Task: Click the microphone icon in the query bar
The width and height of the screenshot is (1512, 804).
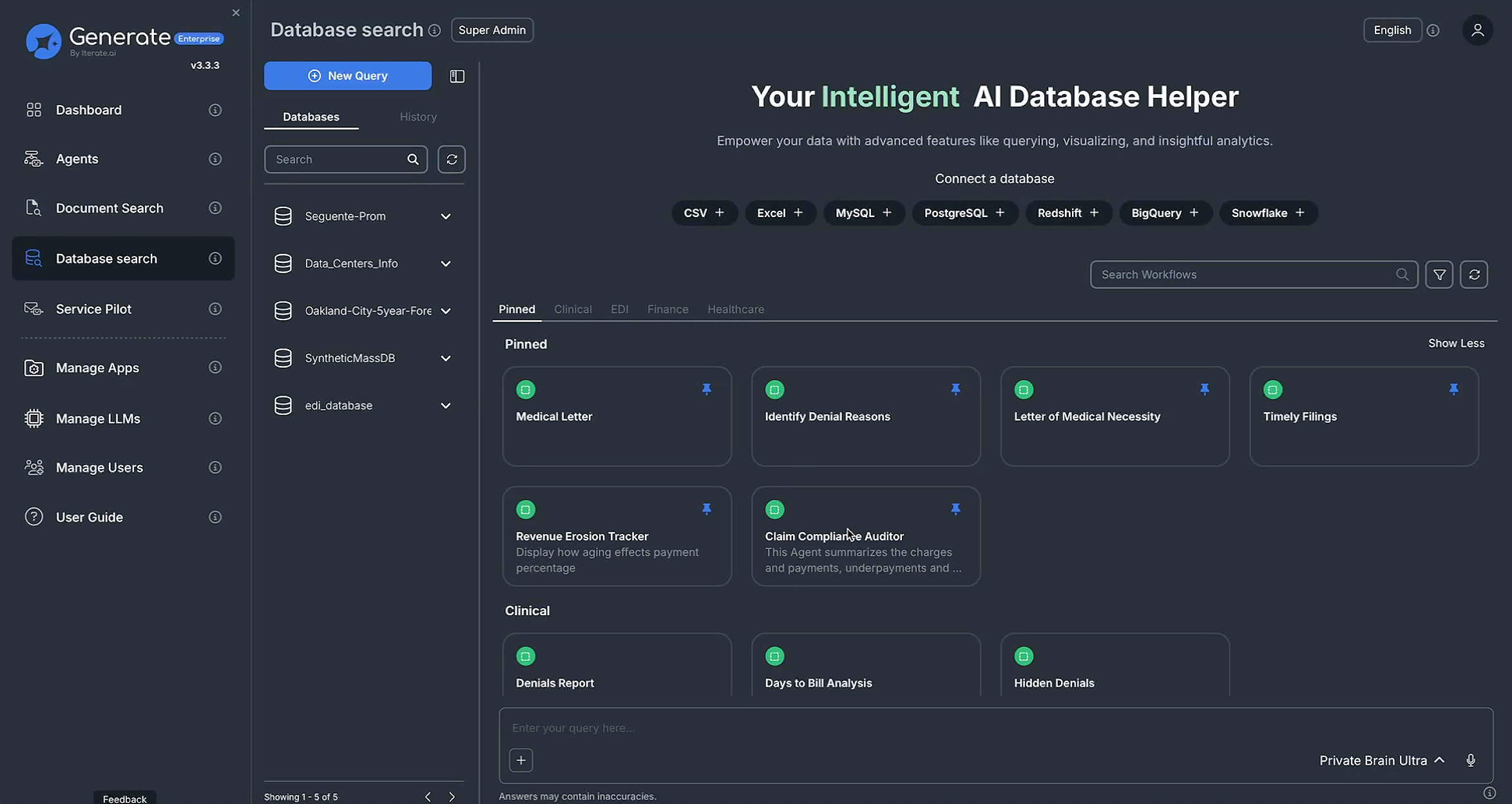Action: tap(1471, 760)
